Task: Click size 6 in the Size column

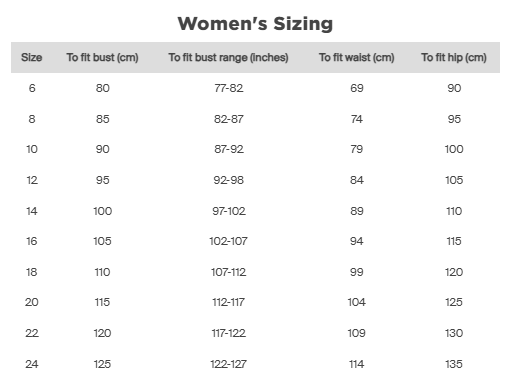Action: 32,88
